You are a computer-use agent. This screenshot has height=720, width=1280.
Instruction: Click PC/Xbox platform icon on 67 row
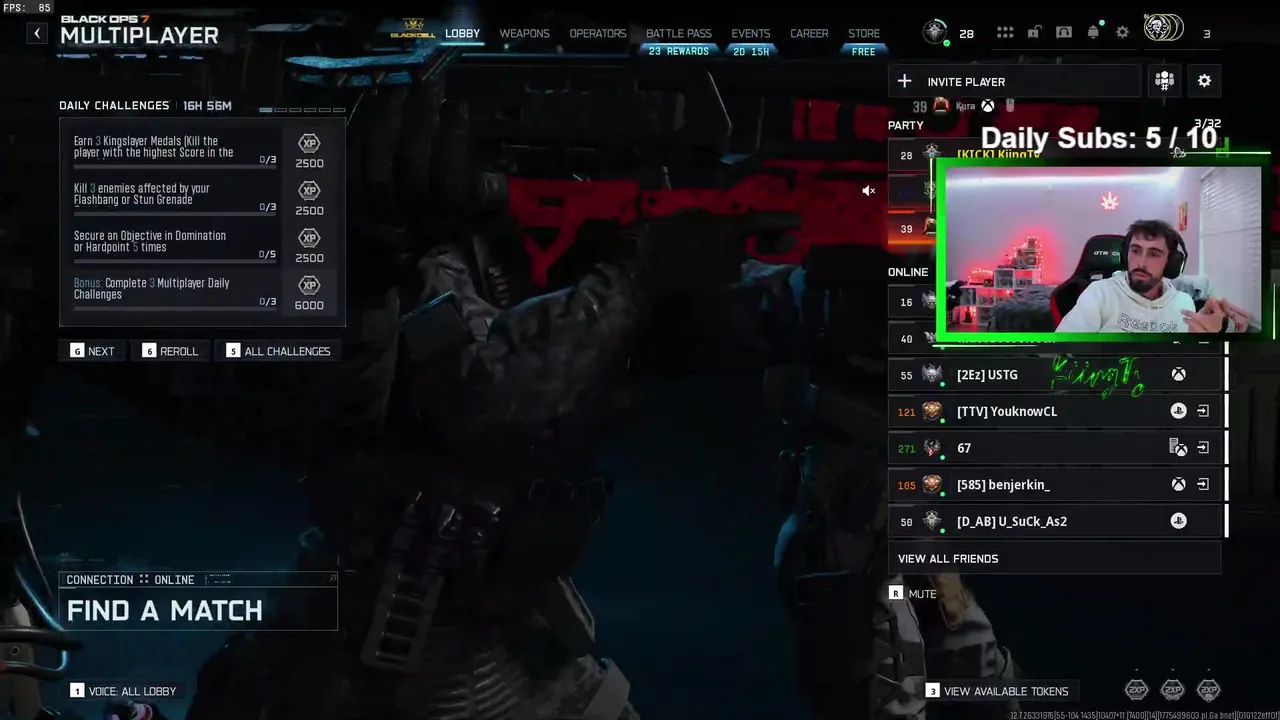(1178, 448)
